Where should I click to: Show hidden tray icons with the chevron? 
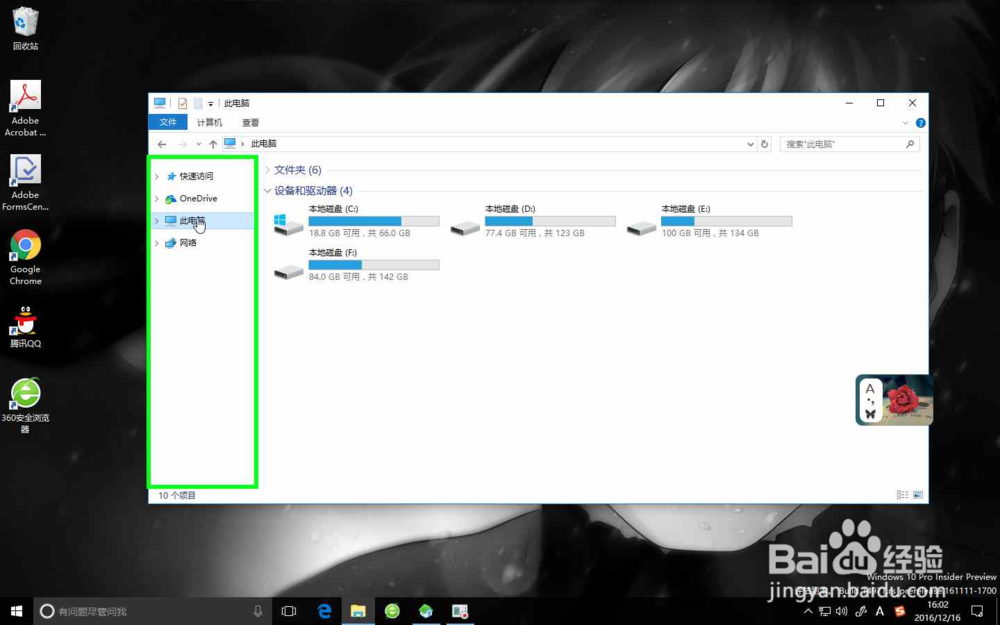click(808, 611)
